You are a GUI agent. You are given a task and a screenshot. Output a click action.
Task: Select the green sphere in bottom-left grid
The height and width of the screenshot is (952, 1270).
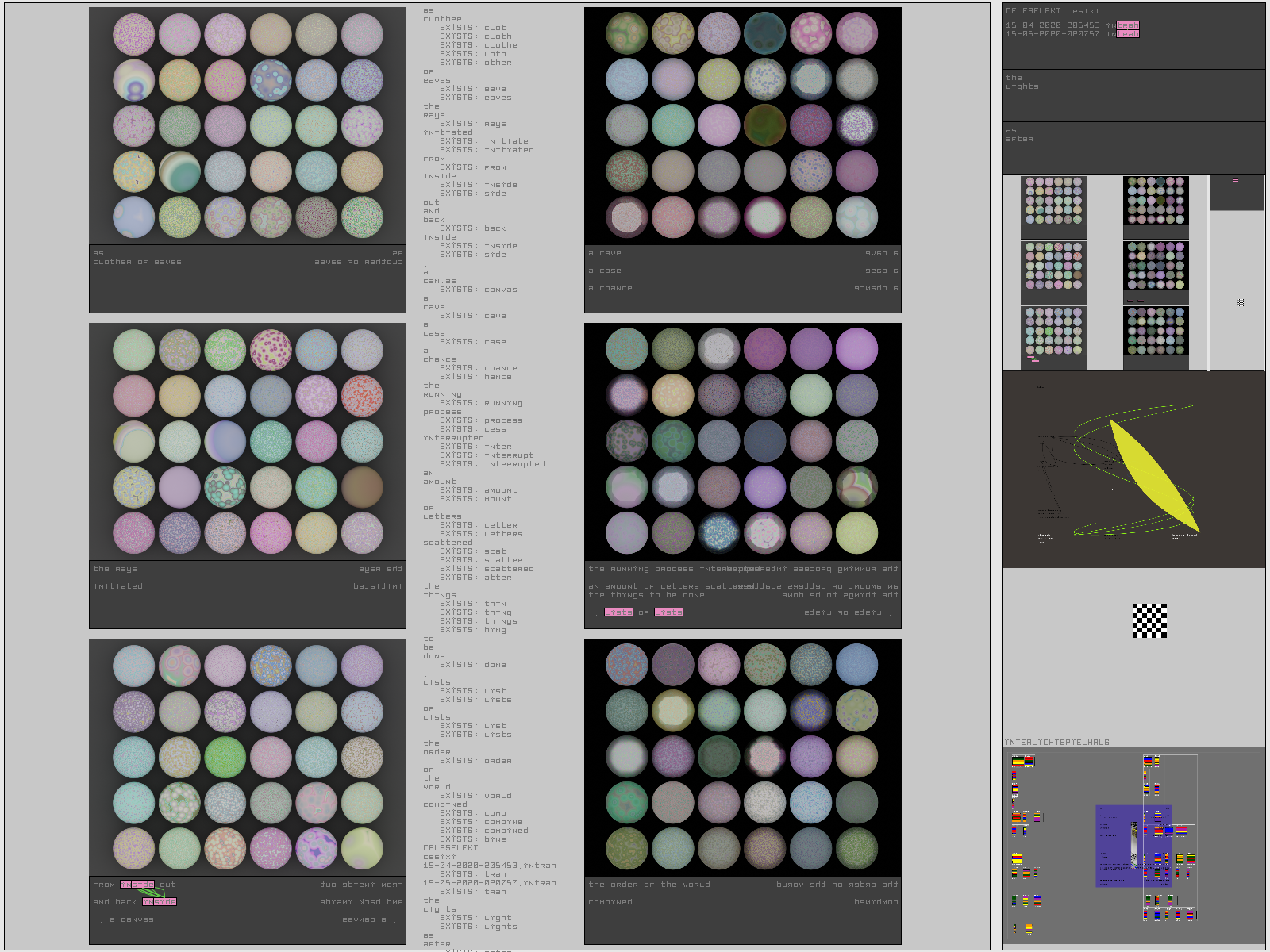[x=225, y=757]
